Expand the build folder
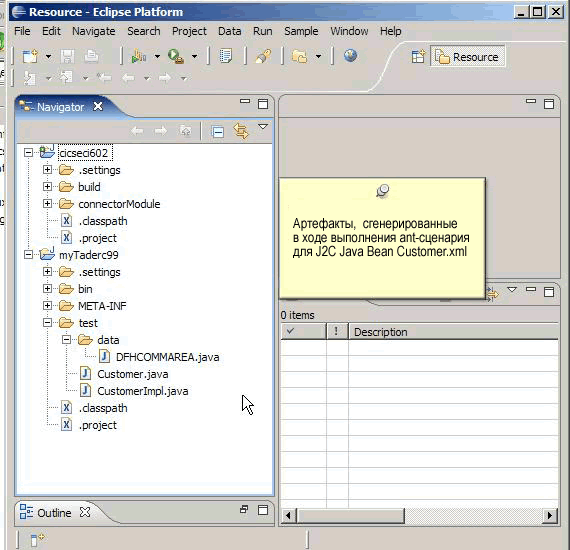570x550 pixels. (x=47, y=186)
